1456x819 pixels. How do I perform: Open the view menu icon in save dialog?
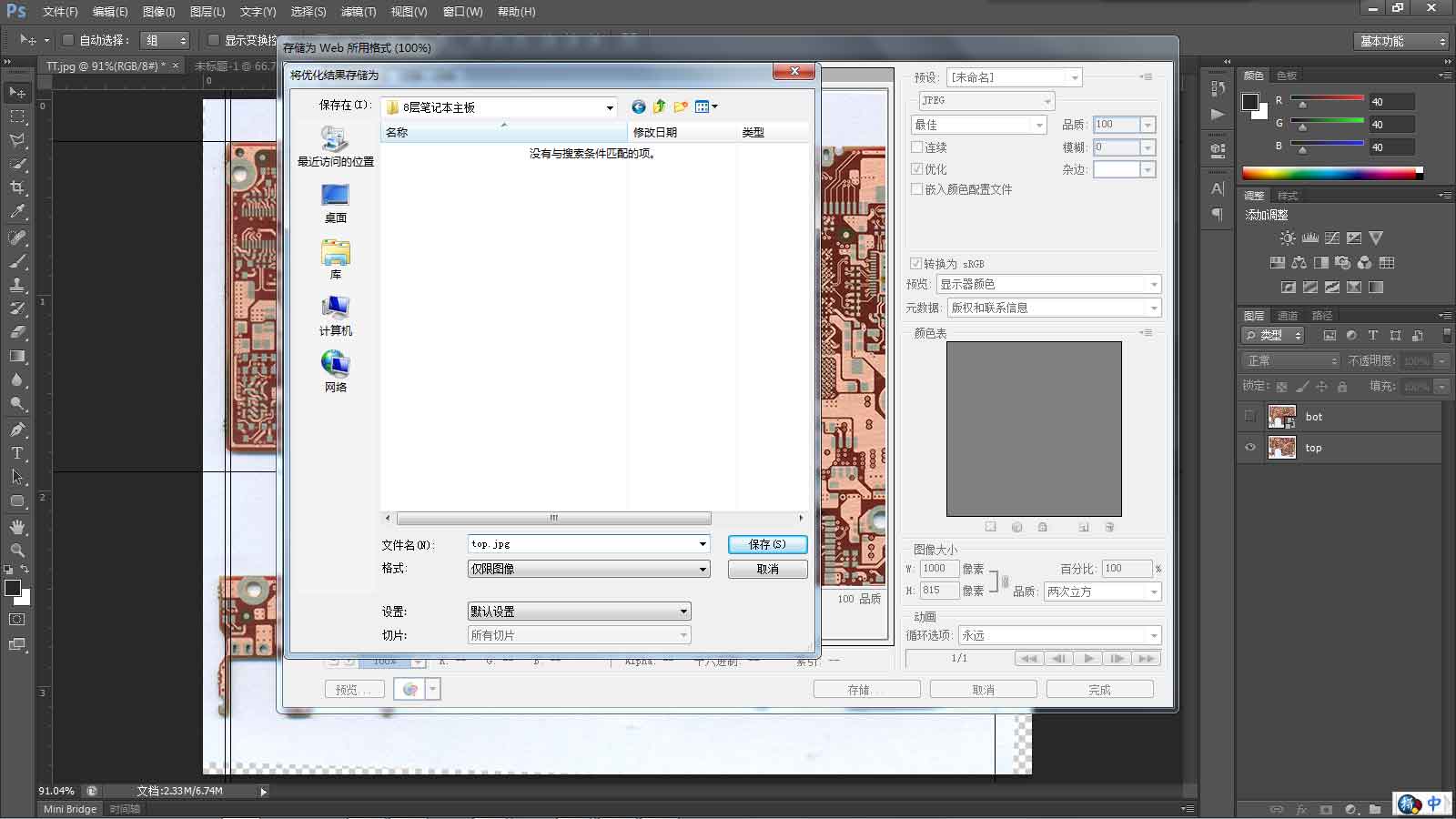point(706,107)
